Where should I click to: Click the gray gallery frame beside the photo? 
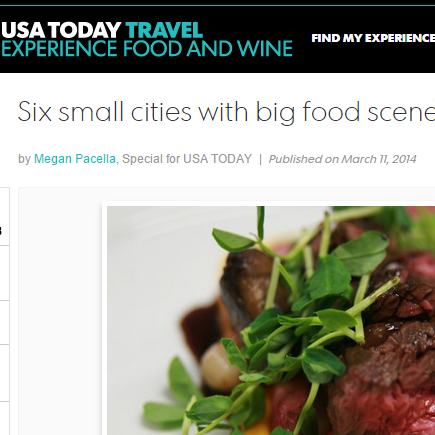[x=60, y=312]
